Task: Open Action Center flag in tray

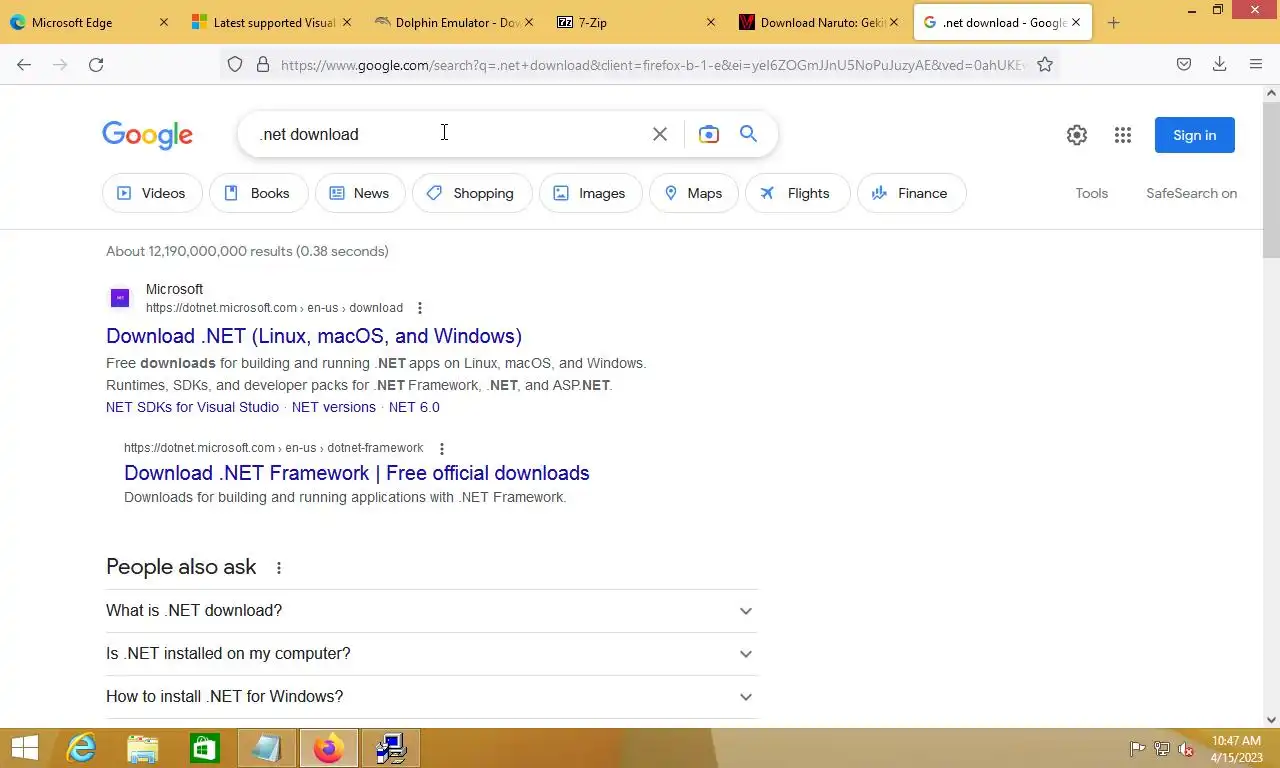Action: [x=1138, y=749]
